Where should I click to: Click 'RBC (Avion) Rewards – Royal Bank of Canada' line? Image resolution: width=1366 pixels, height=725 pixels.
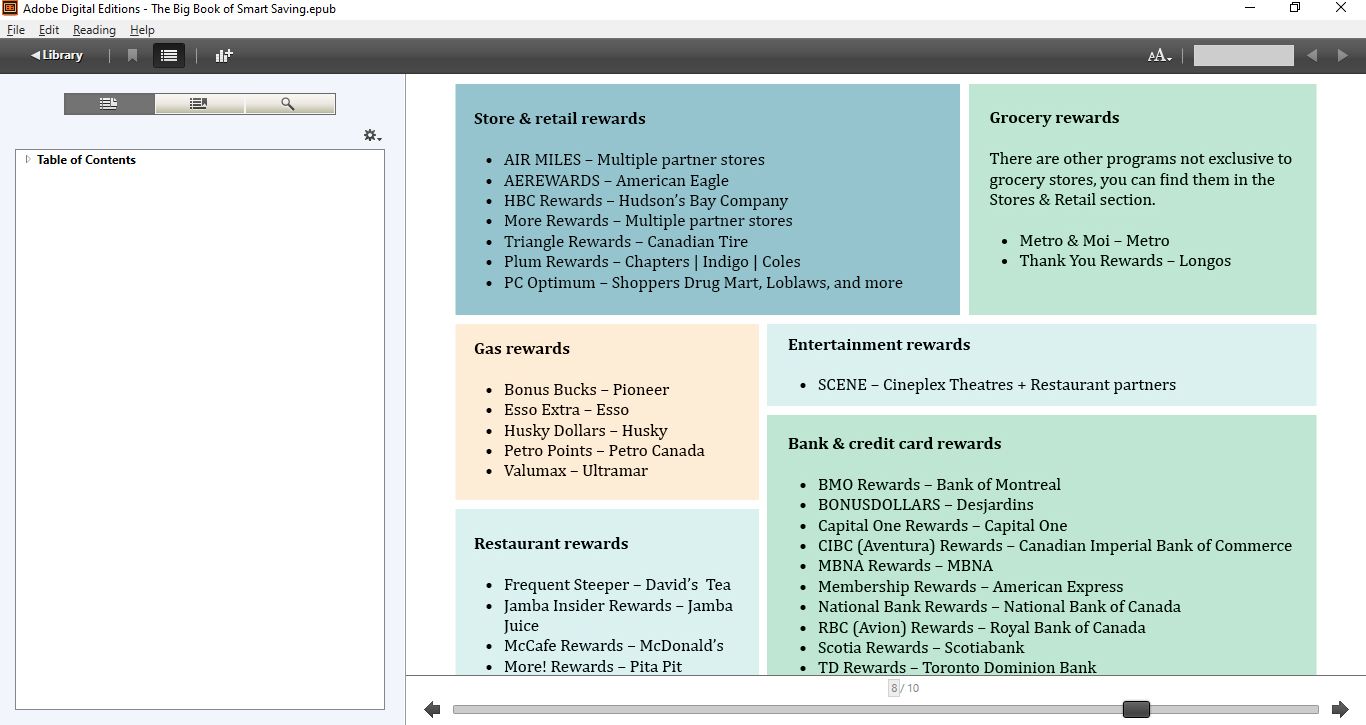[x=982, y=628]
